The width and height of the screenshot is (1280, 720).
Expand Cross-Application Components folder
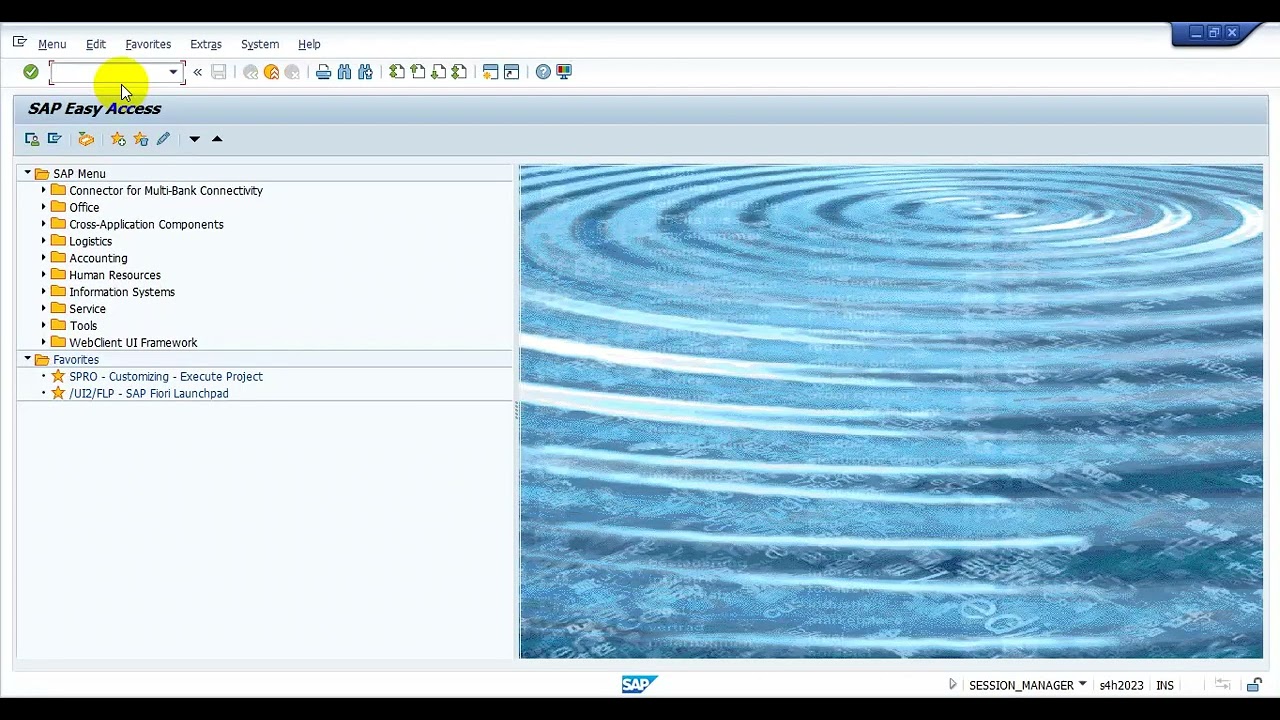tap(44, 225)
